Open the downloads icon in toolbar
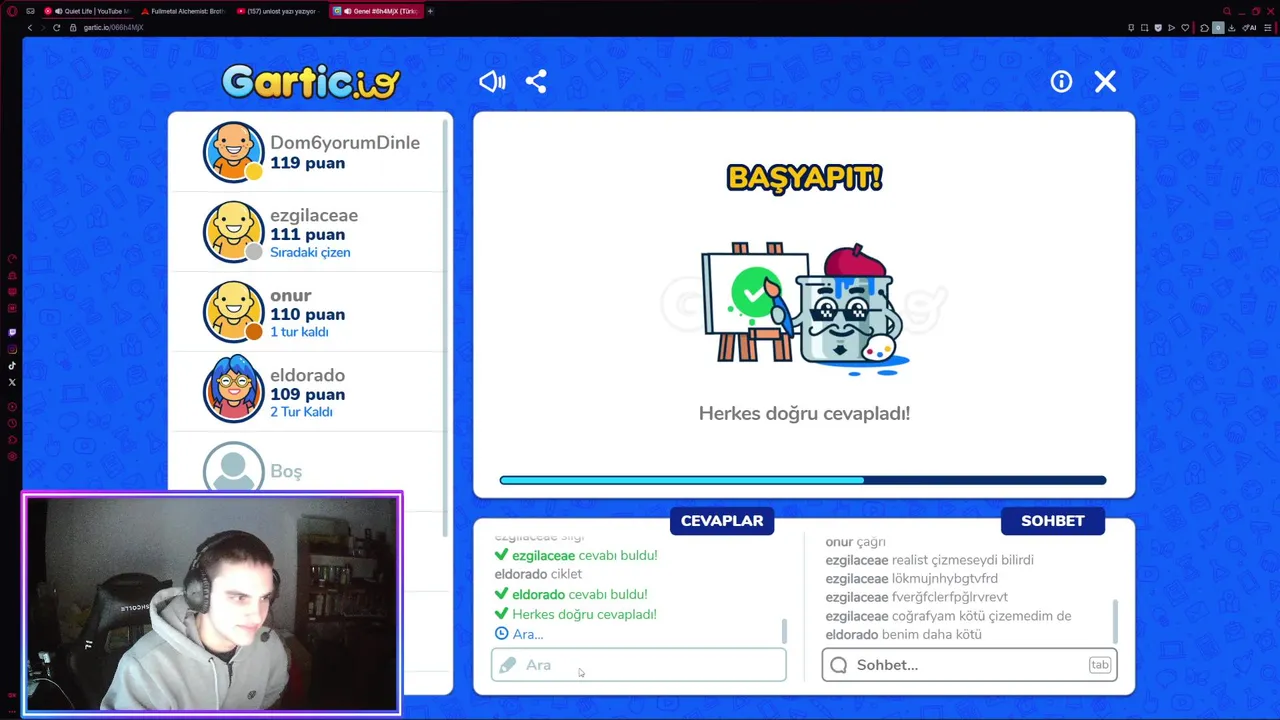The height and width of the screenshot is (720, 1280). click(1231, 27)
